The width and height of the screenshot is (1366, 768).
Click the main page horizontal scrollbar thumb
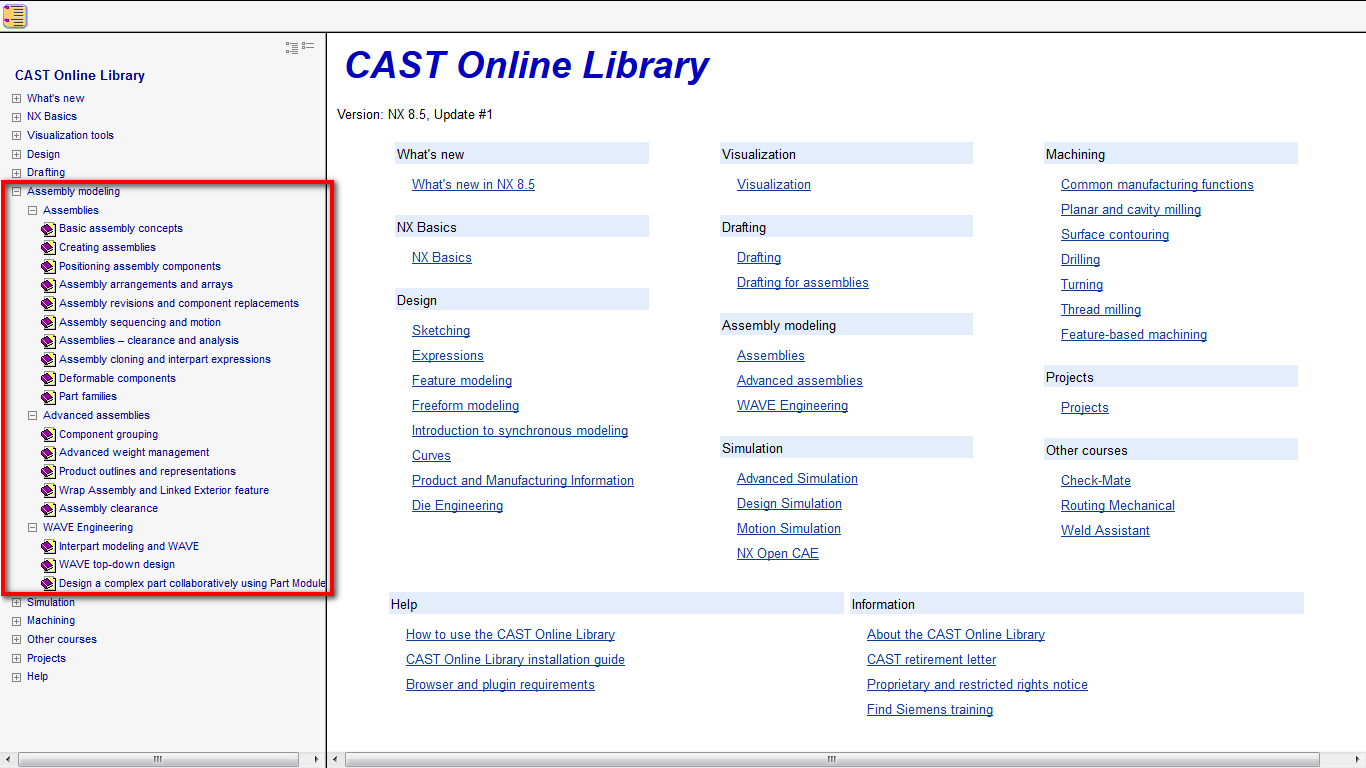coord(832,760)
